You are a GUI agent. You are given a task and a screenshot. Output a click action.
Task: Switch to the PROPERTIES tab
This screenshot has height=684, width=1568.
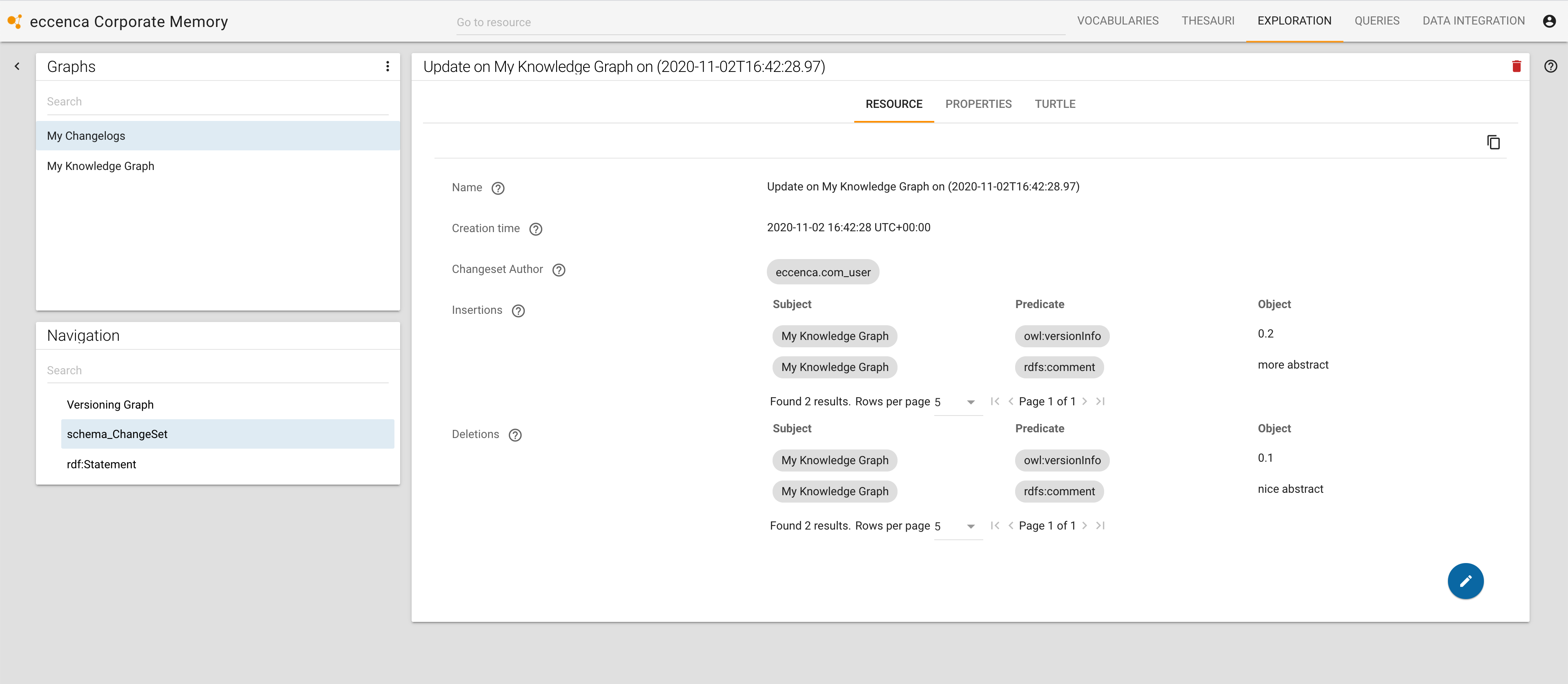point(978,104)
